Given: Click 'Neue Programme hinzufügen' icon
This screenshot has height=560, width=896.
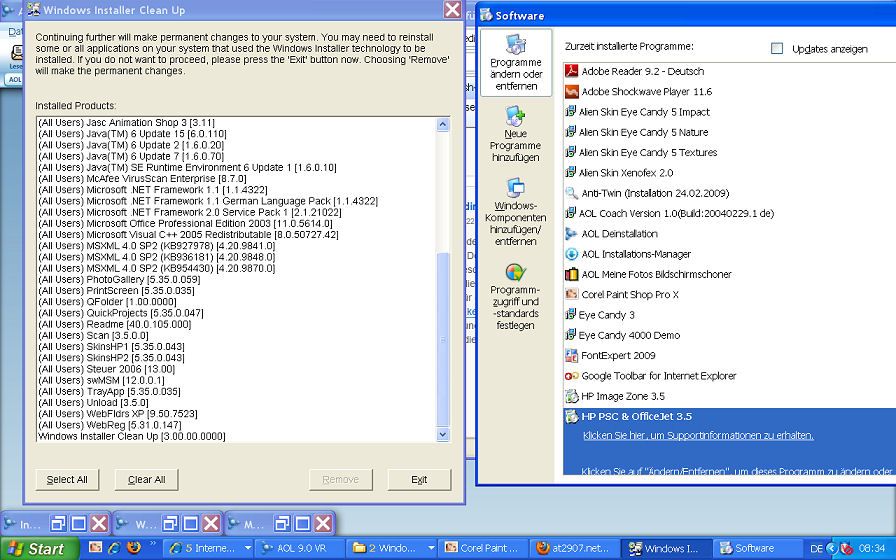Looking at the screenshot, I should click(x=515, y=116).
